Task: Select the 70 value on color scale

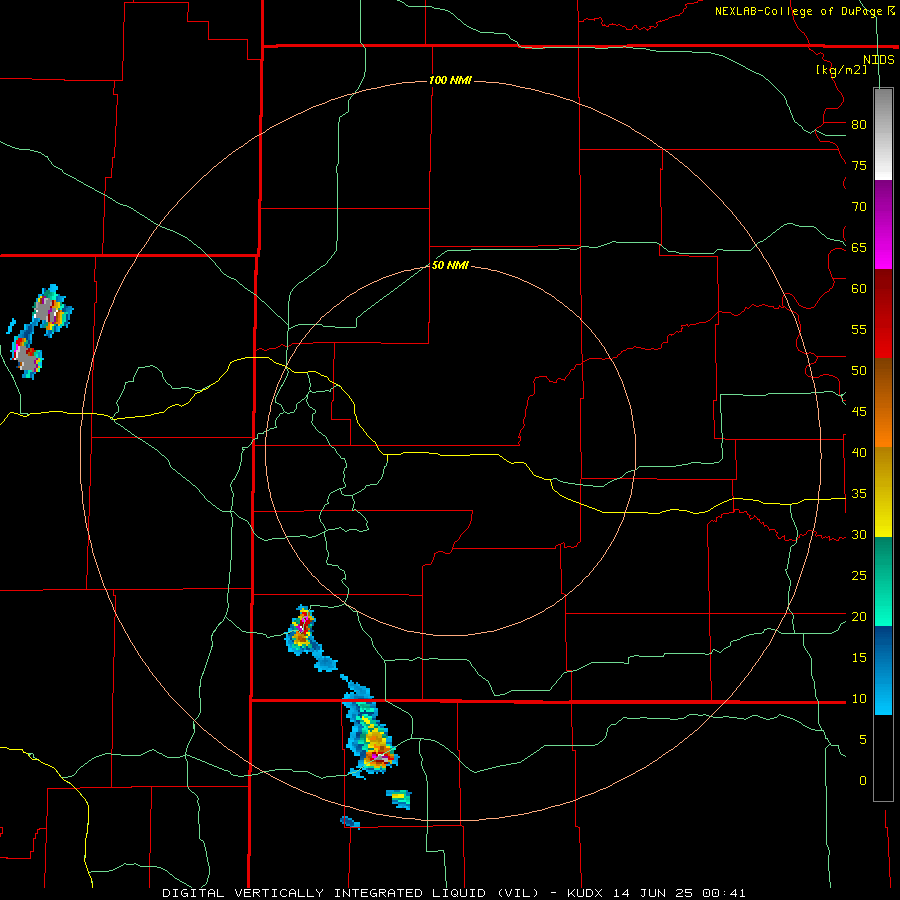Action: click(859, 207)
